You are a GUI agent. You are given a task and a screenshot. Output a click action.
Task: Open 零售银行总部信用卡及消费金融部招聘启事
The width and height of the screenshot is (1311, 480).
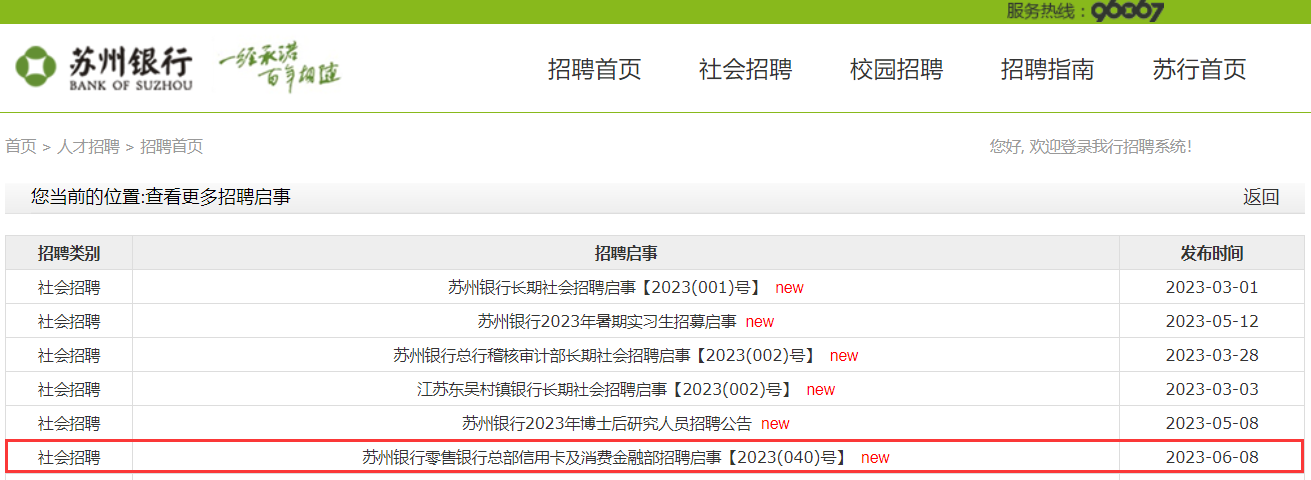(x=605, y=457)
